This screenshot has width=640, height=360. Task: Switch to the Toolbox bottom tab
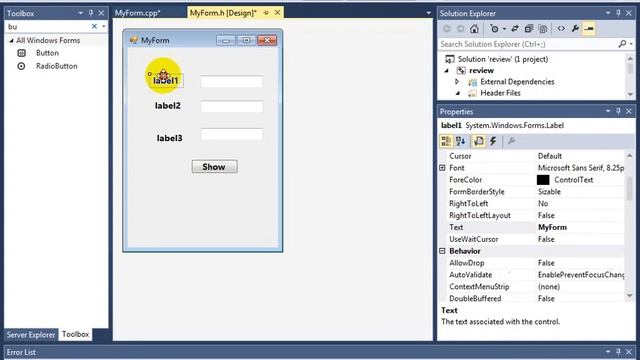pos(76,334)
